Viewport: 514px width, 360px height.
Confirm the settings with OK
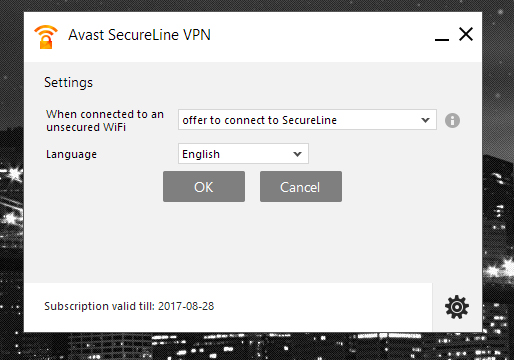pos(204,187)
